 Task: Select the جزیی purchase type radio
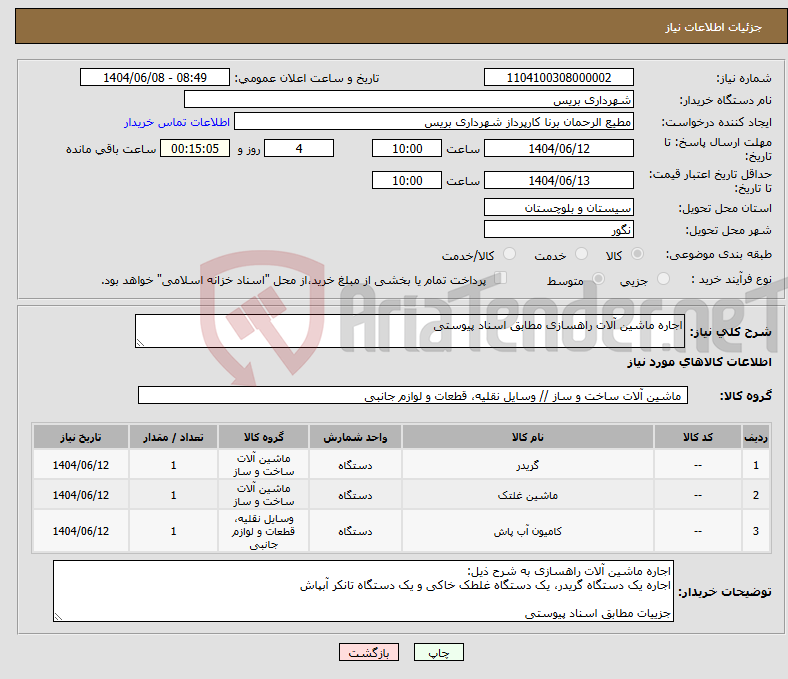pyautogui.click(x=663, y=279)
